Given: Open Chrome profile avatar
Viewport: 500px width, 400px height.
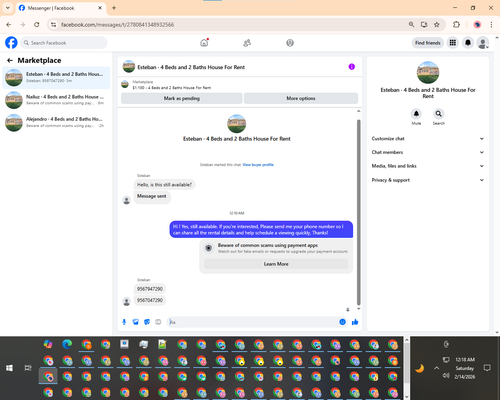Looking at the screenshot, I should (477, 24).
